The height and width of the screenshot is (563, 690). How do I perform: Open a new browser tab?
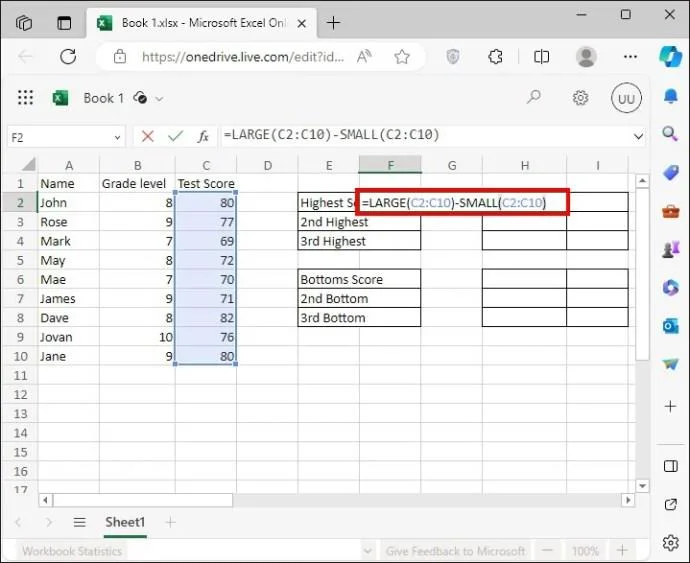pyautogui.click(x=334, y=22)
